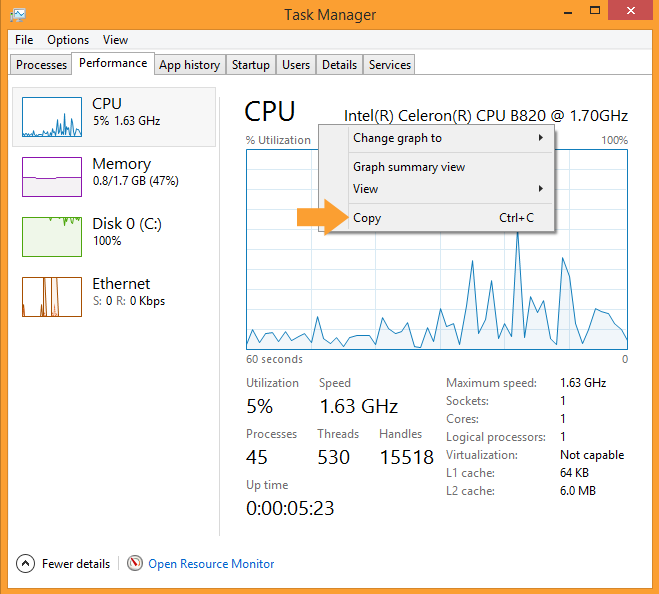Viewport: 659px width, 594px height.
Task: Switch to the Startup tab
Action: pyautogui.click(x=251, y=65)
